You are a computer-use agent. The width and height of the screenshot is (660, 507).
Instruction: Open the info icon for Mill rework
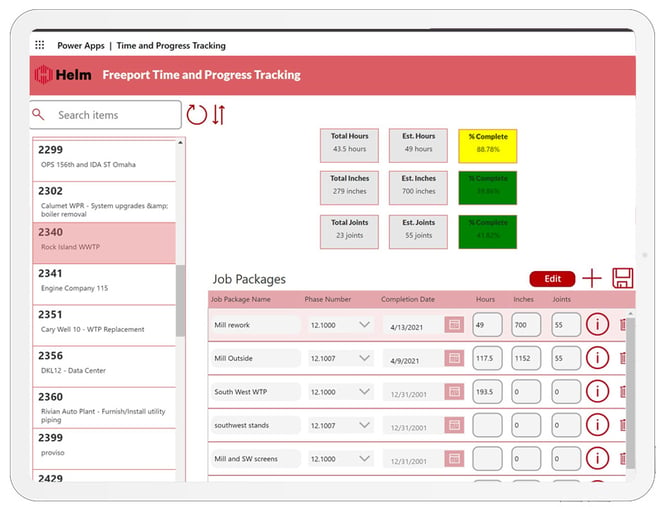point(597,324)
